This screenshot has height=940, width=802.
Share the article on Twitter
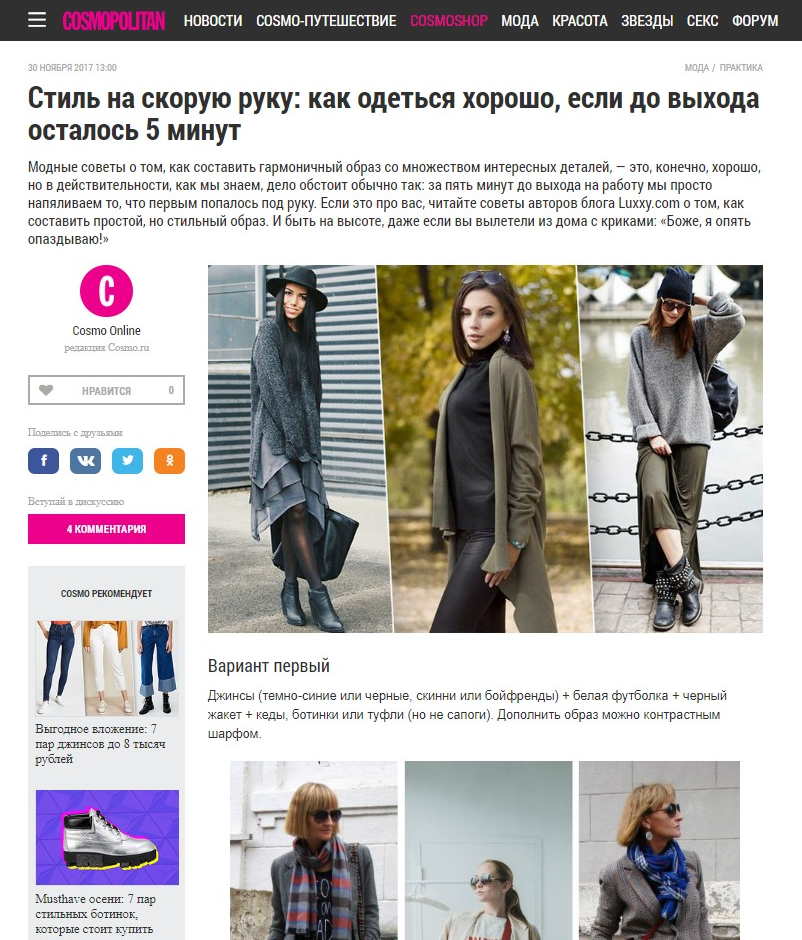tap(127, 461)
